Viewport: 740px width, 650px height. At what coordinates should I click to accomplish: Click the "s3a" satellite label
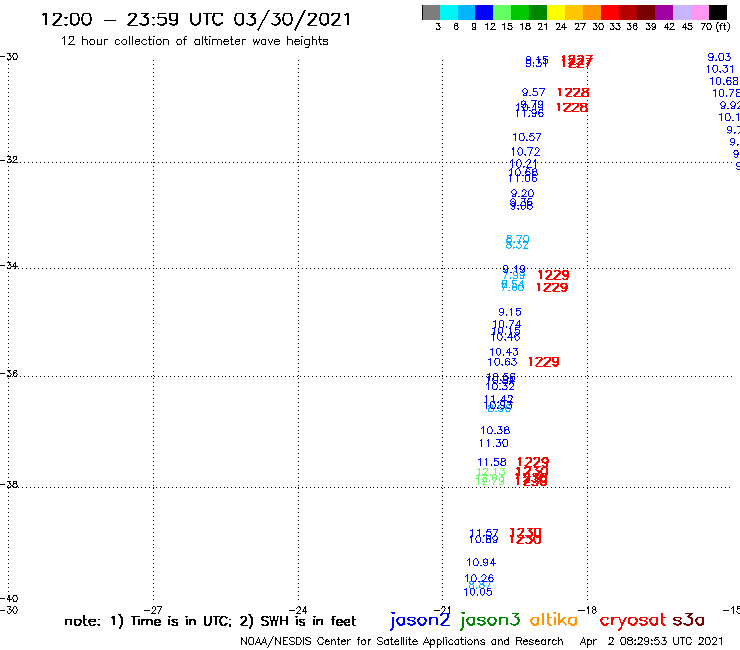coord(688,620)
